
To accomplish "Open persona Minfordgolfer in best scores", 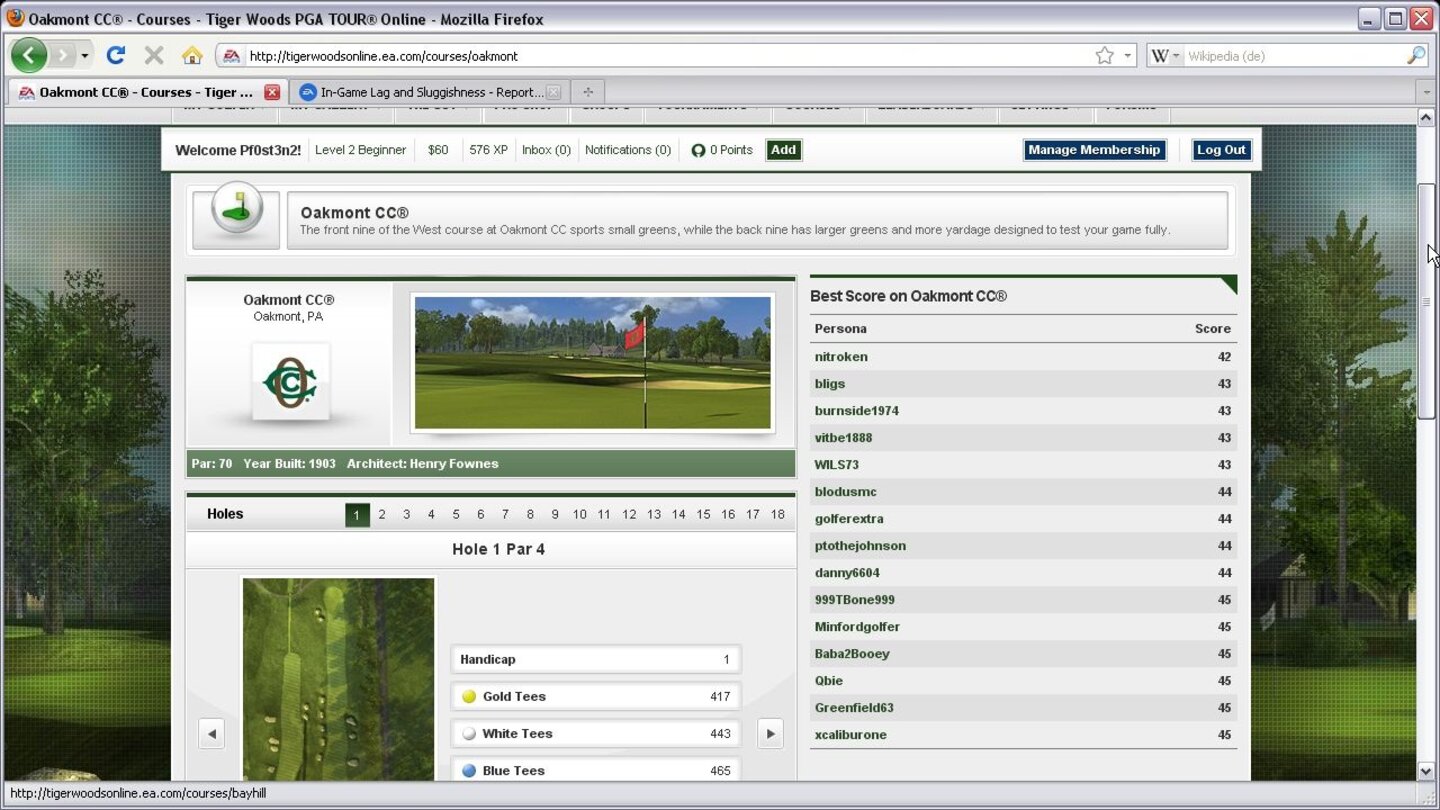I will point(857,627).
